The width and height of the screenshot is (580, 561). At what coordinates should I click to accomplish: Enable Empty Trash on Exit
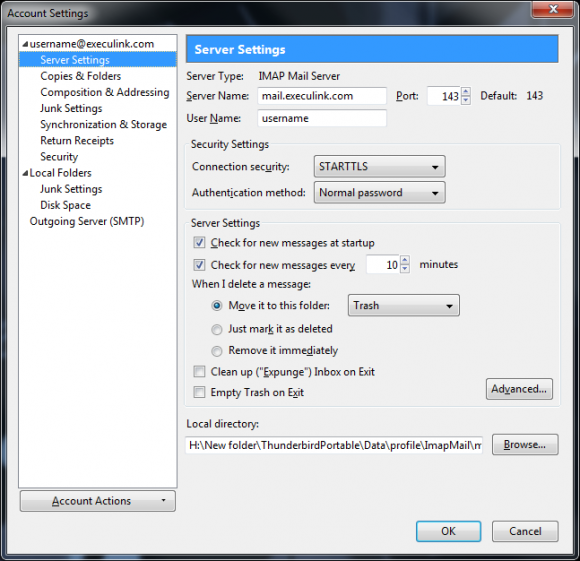coord(199,392)
